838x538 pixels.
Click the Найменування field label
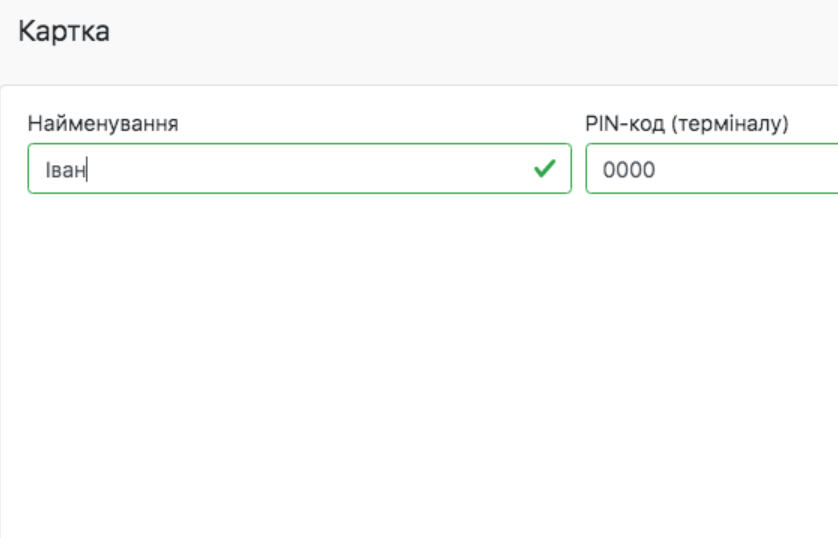(103, 124)
